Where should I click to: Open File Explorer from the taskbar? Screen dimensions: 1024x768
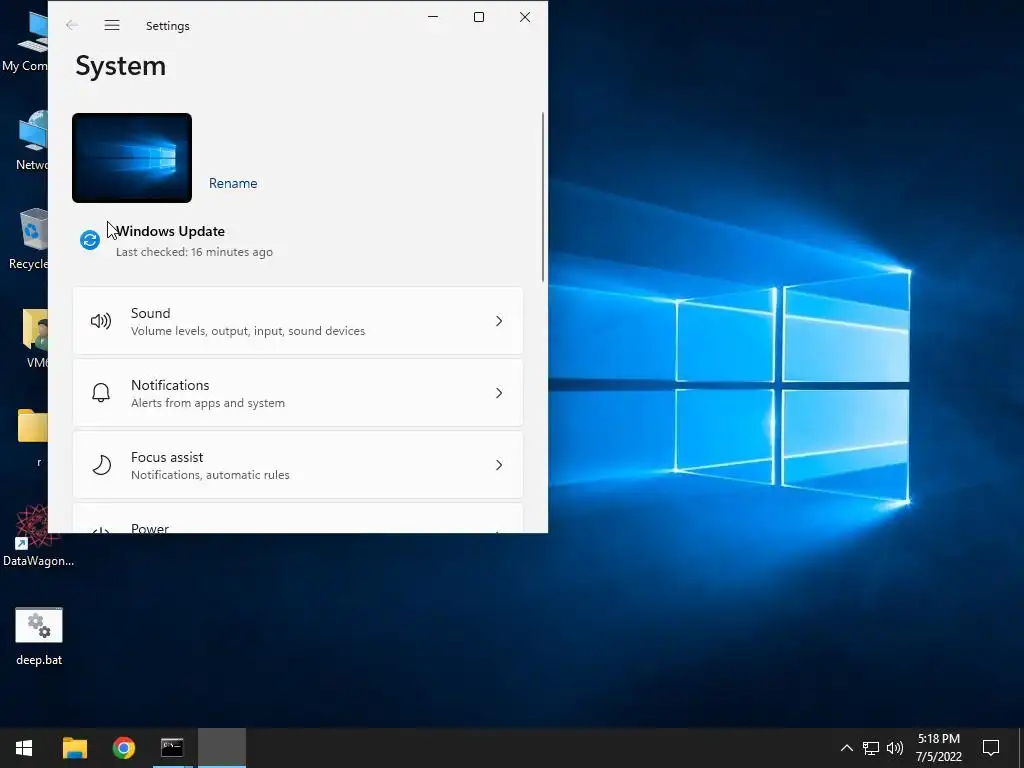coord(74,748)
